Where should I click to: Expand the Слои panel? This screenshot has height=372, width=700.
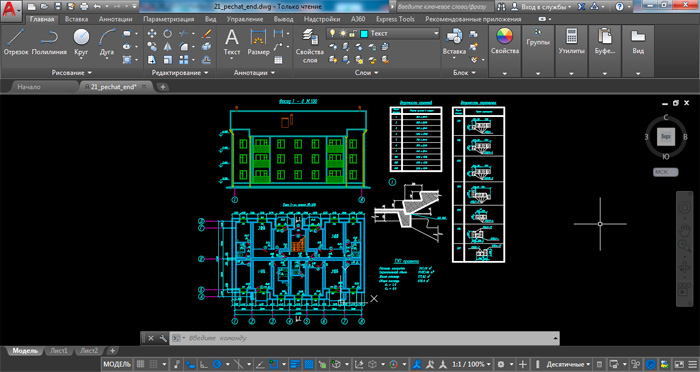click(367, 72)
